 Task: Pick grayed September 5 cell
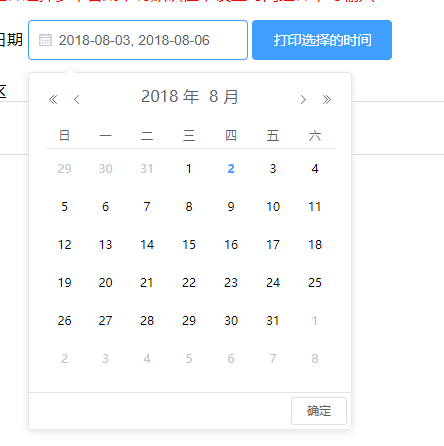click(x=189, y=359)
